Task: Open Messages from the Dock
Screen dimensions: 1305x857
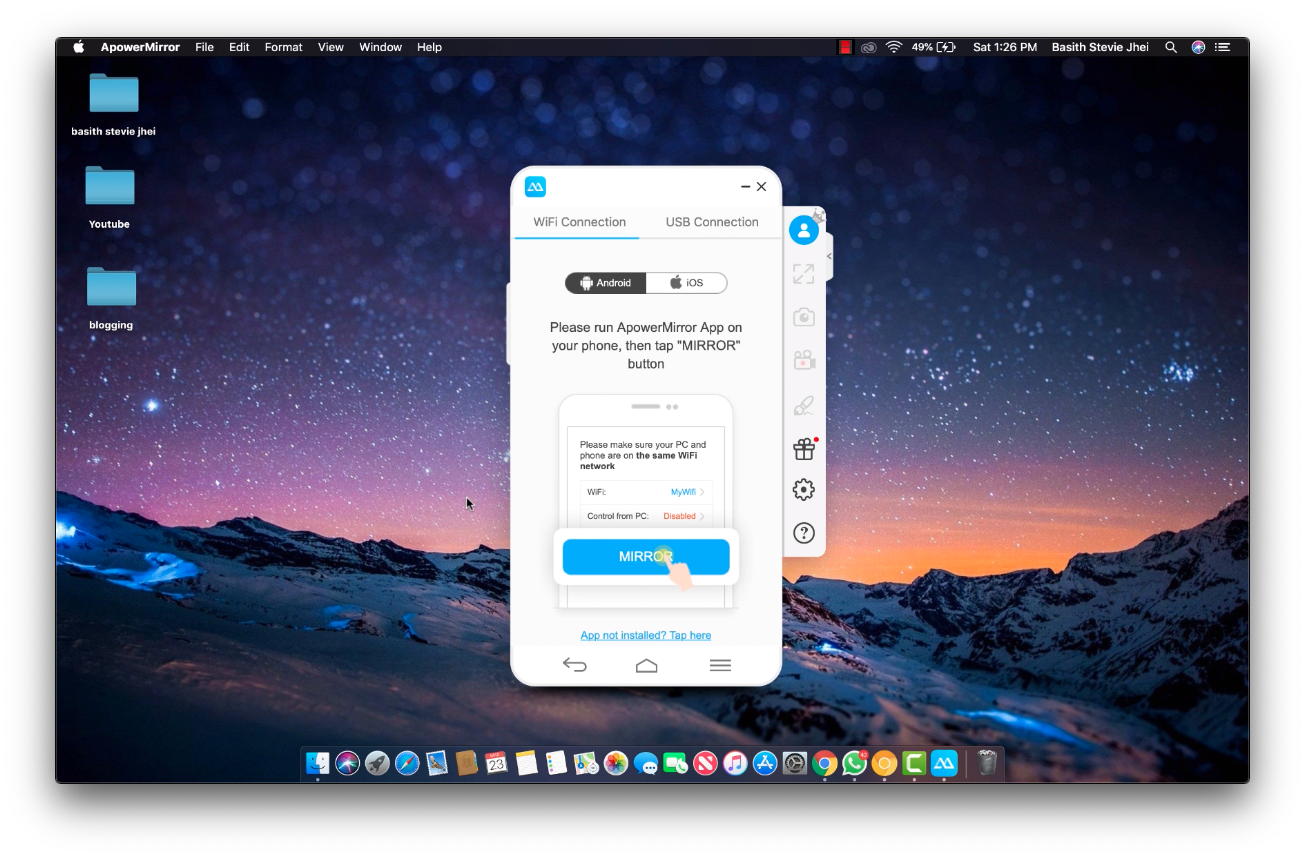Action: [x=645, y=763]
